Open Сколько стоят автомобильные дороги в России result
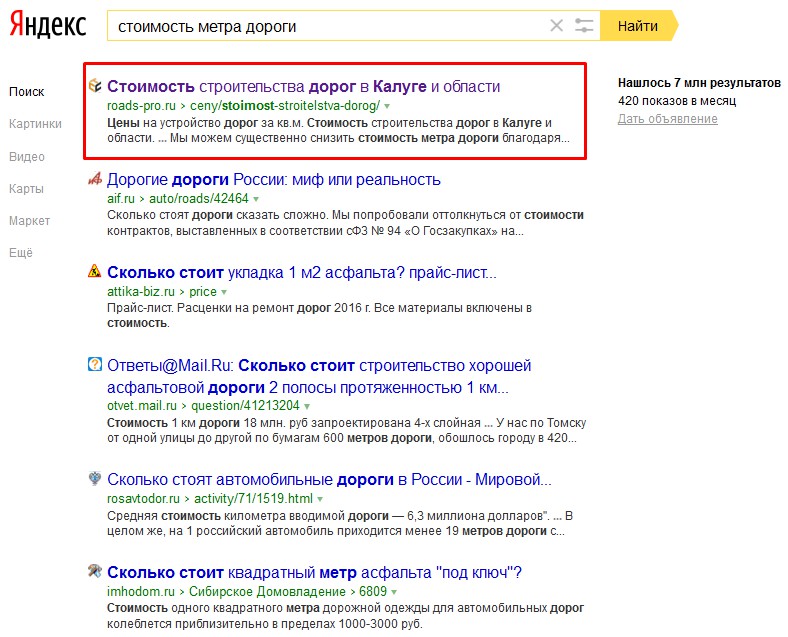Image resolution: width=788 pixels, height=637 pixels. tap(329, 479)
